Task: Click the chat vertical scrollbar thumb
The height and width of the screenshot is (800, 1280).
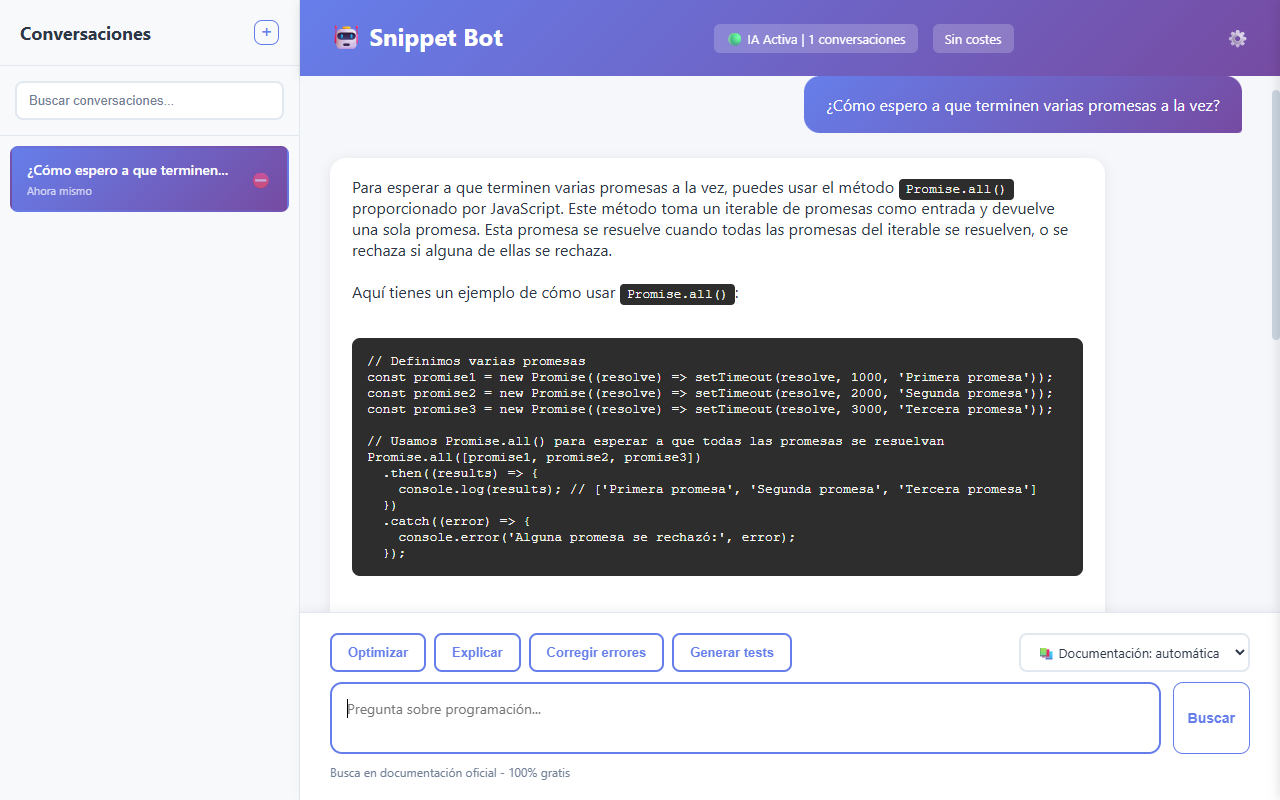Action: [1275, 215]
